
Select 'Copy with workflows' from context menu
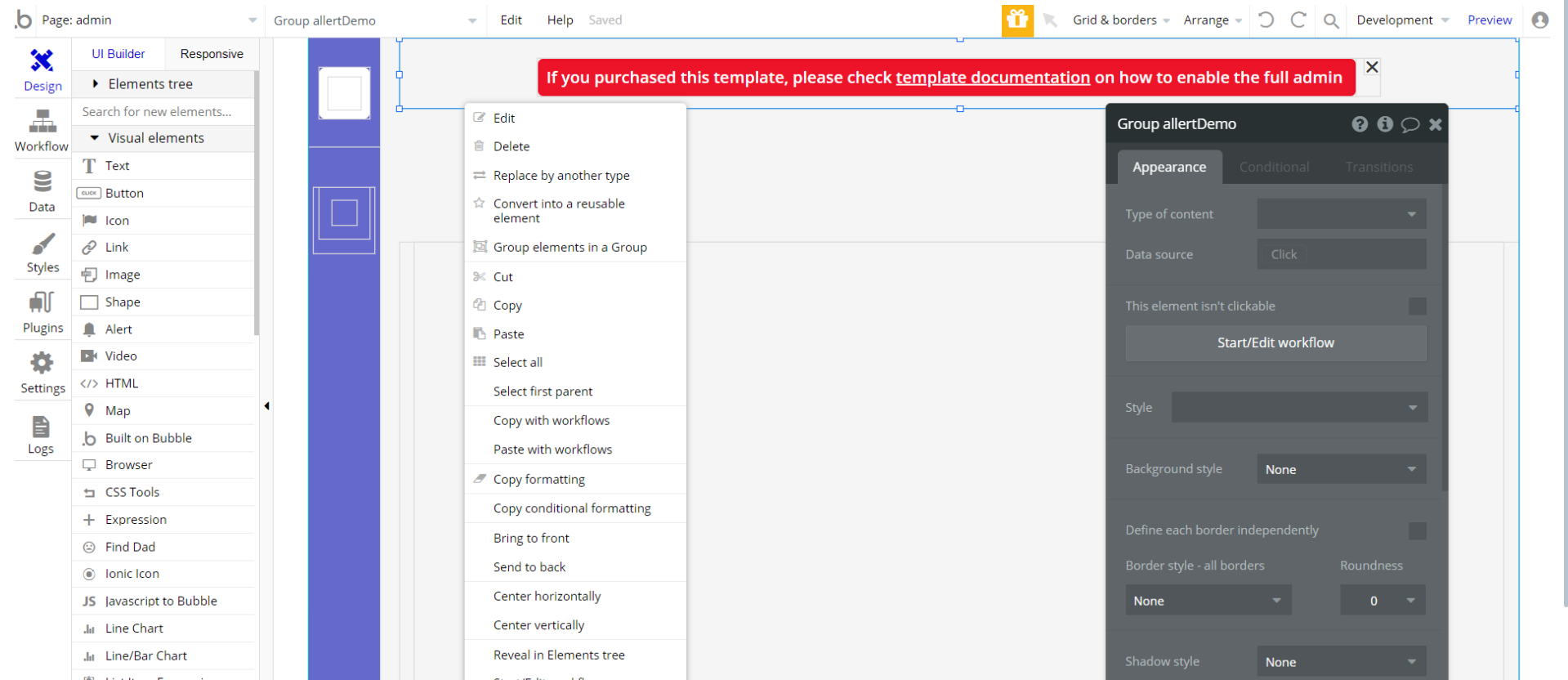point(552,421)
